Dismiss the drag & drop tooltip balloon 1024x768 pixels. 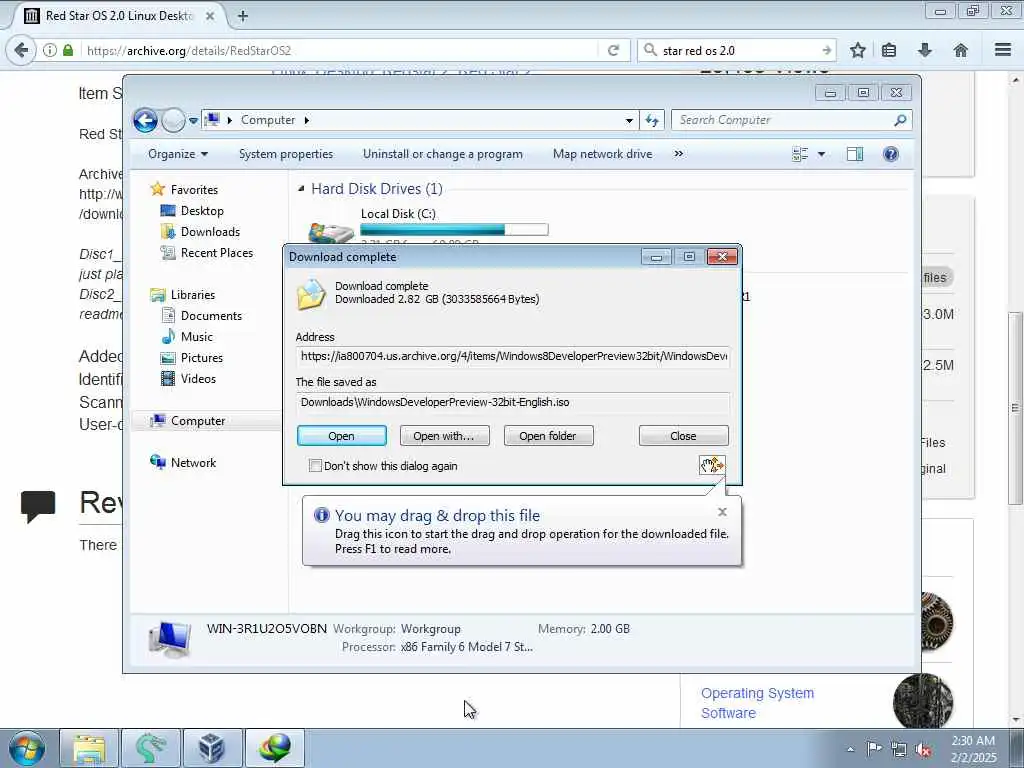pyautogui.click(x=722, y=512)
